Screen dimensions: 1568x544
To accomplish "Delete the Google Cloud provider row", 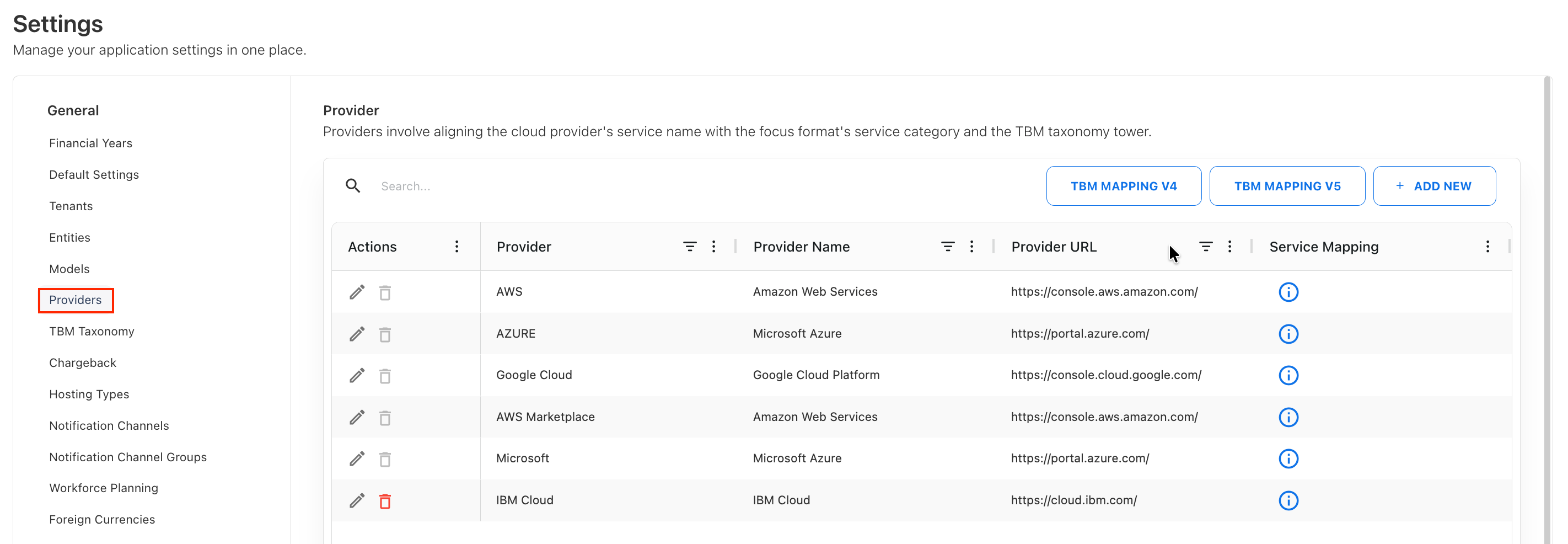I will [385, 376].
